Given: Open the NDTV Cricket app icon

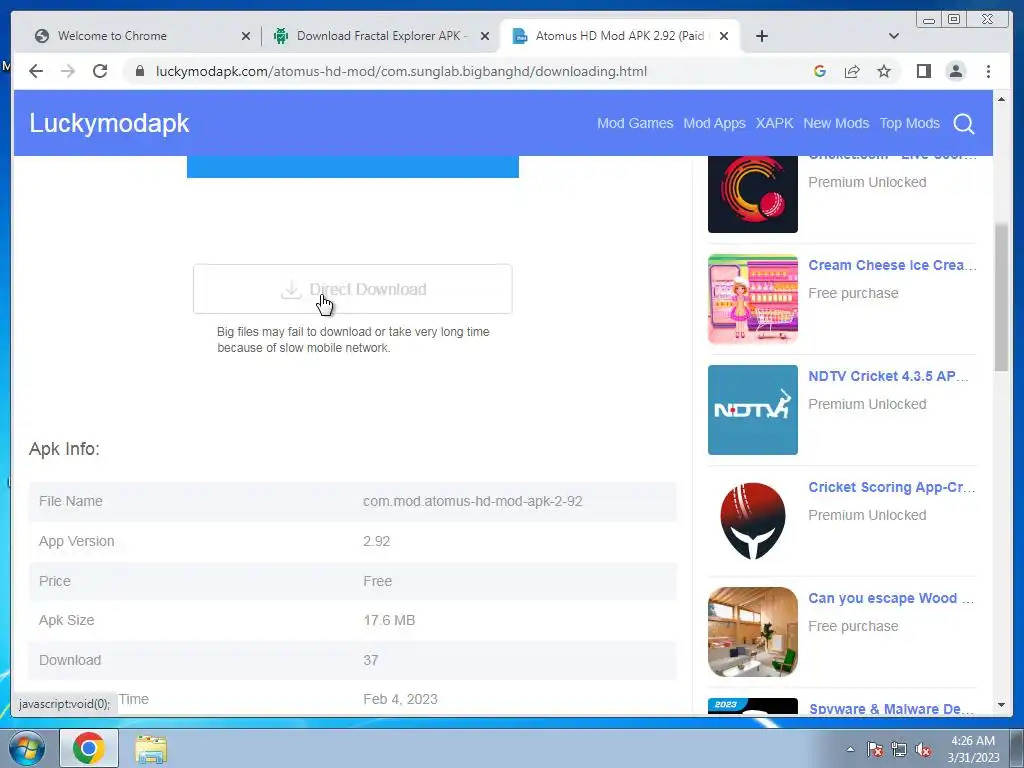Looking at the screenshot, I should point(753,410).
